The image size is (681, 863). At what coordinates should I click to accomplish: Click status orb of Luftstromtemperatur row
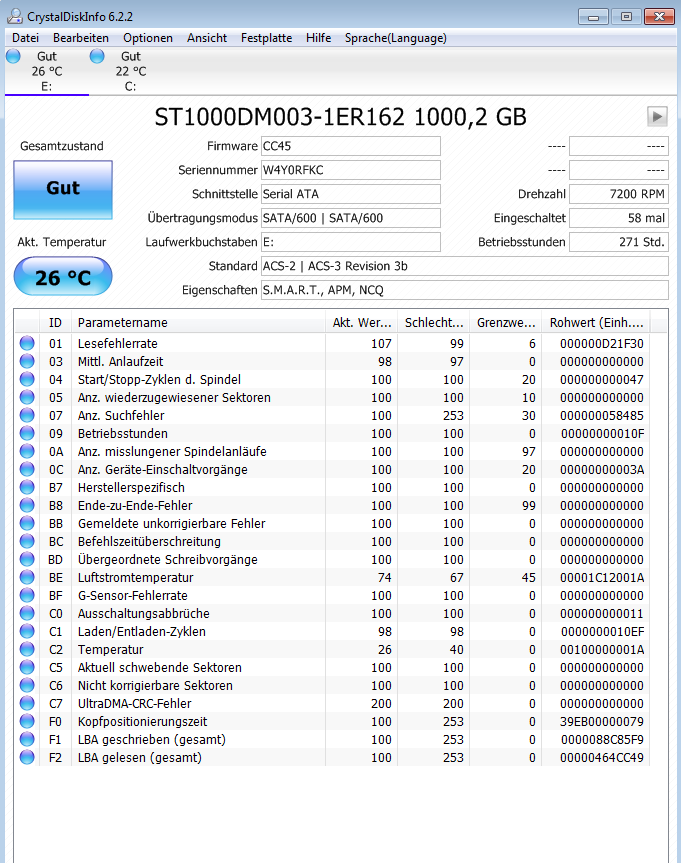[x=27, y=577]
